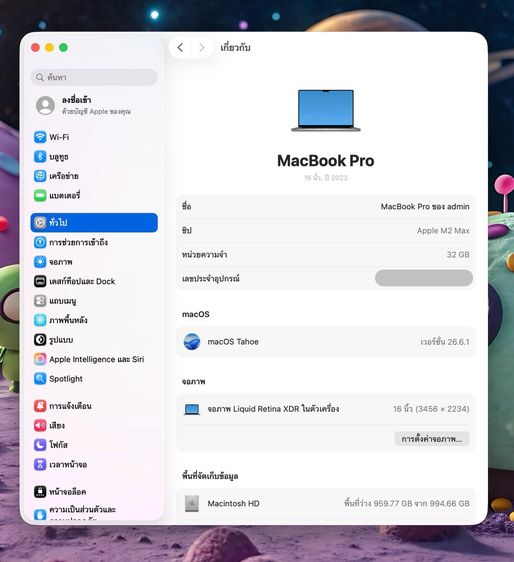The height and width of the screenshot is (562, 514).
Task: Open Spotlight settings magnifier icon
Action: point(40,378)
